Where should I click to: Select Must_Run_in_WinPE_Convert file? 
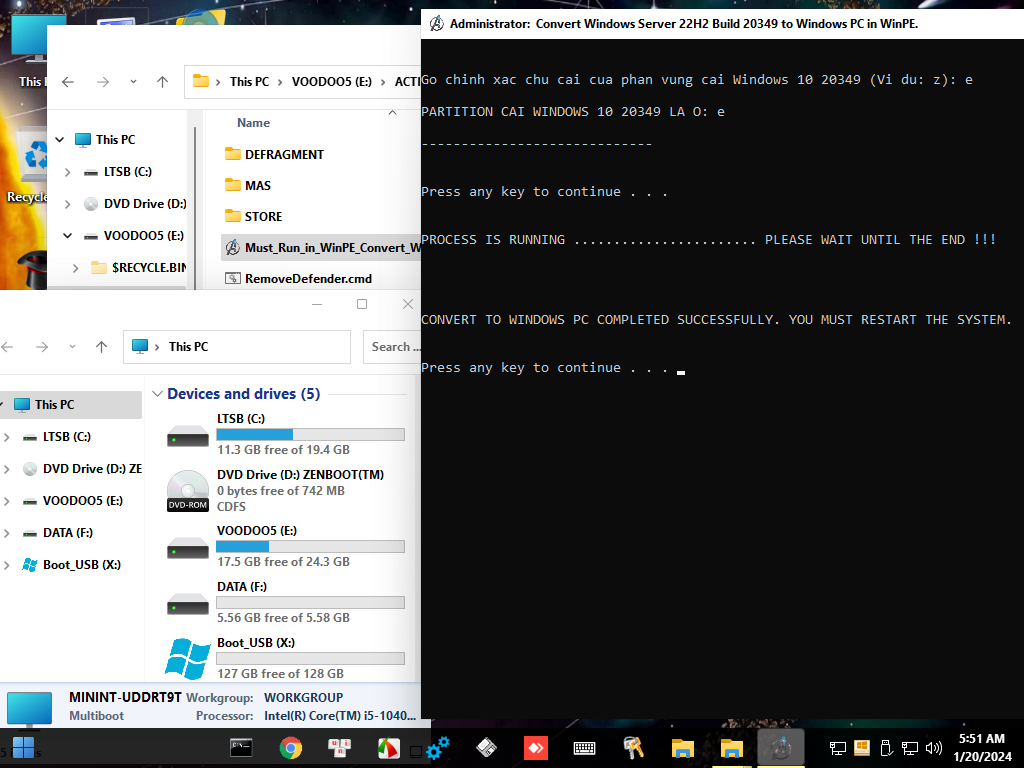coord(321,248)
